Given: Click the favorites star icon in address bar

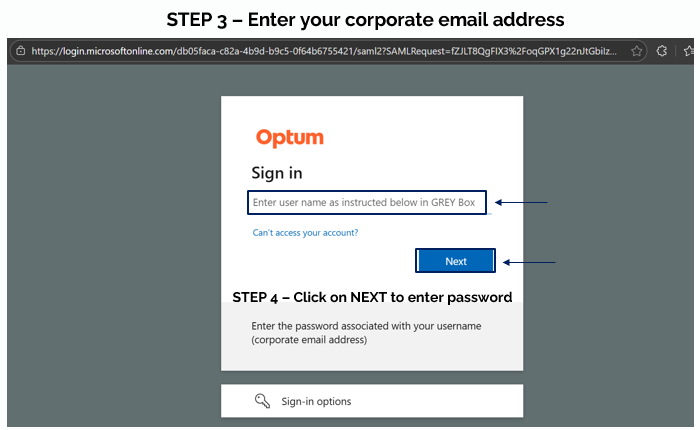Looking at the screenshot, I should 636,51.
